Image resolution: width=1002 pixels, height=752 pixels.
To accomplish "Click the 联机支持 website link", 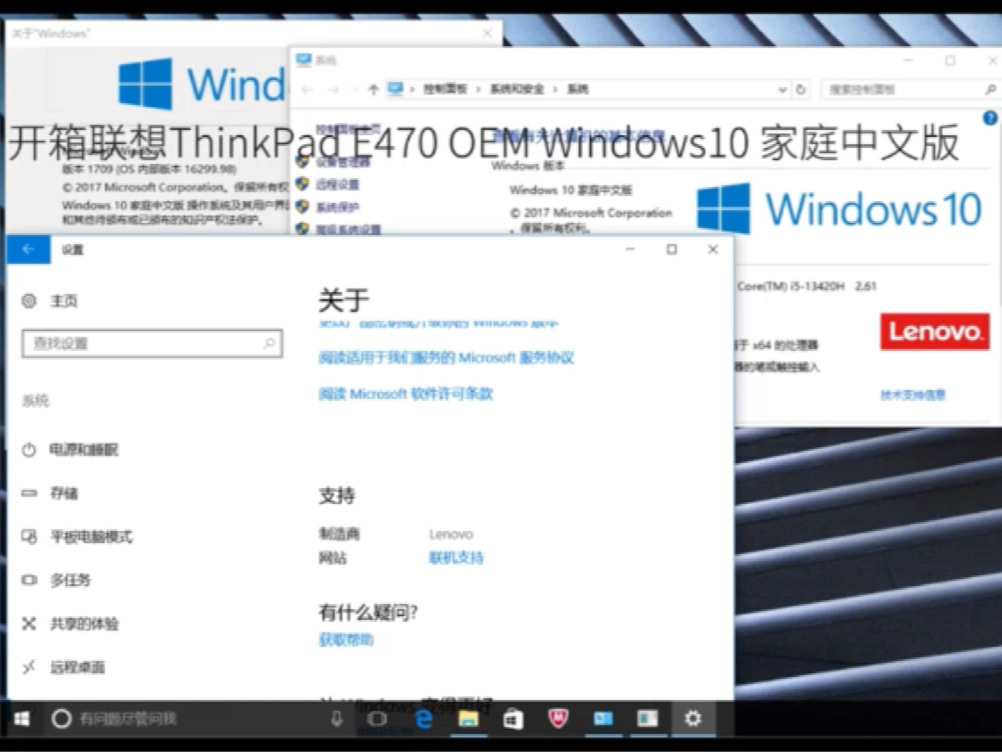I will point(456,558).
